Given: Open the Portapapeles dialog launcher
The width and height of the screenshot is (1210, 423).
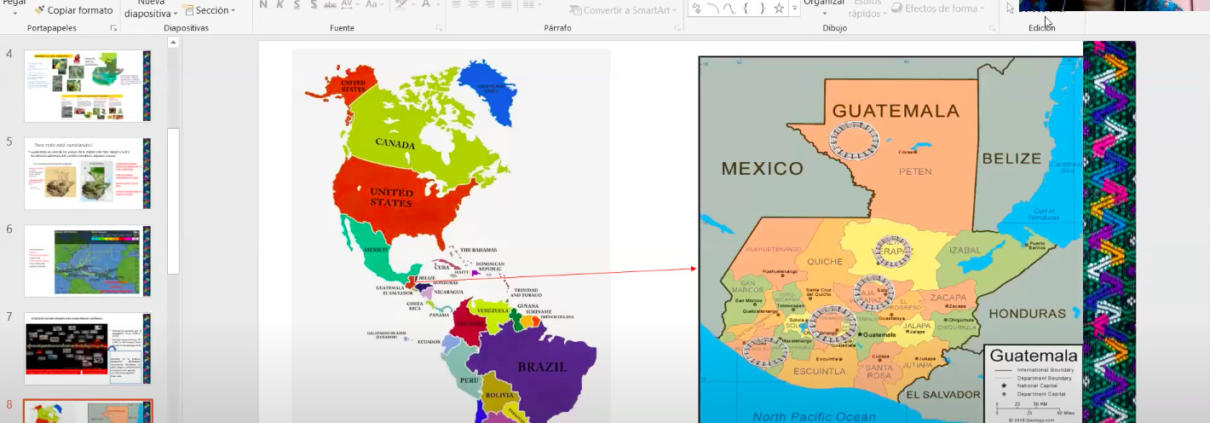Looking at the screenshot, I should click(113, 29).
